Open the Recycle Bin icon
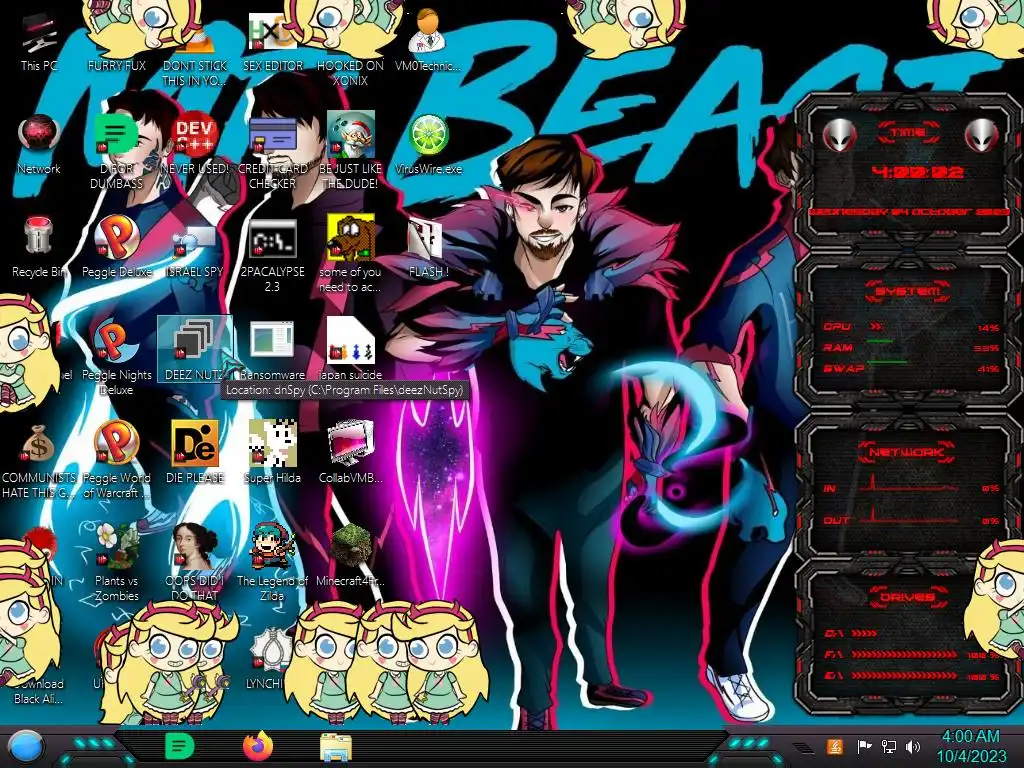 [x=39, y=247]
